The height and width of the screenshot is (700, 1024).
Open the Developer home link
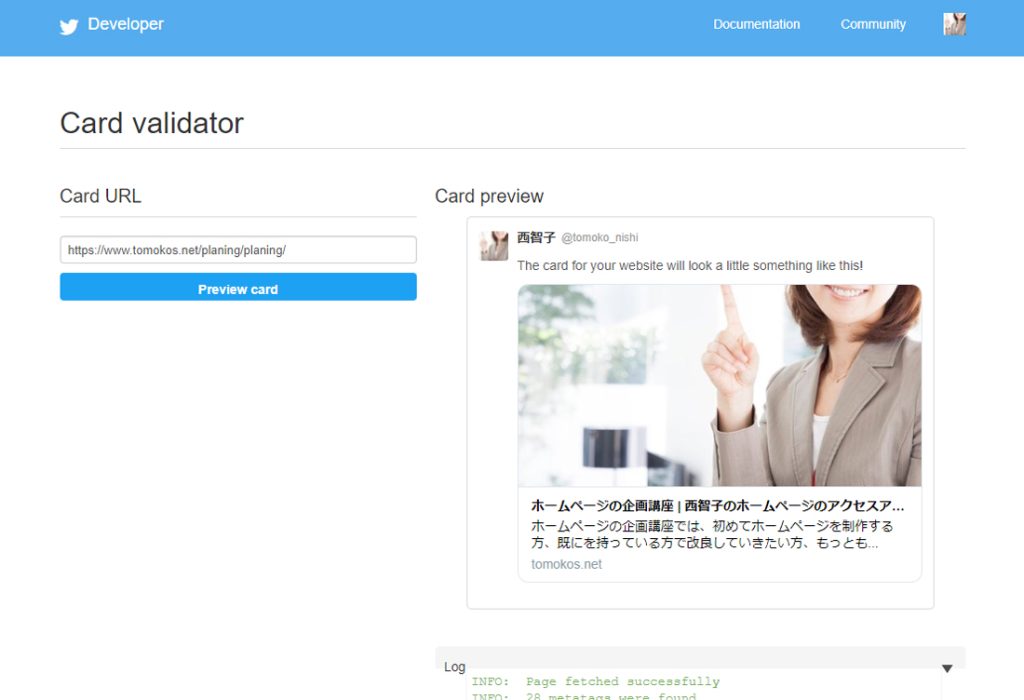click(125, 24)
